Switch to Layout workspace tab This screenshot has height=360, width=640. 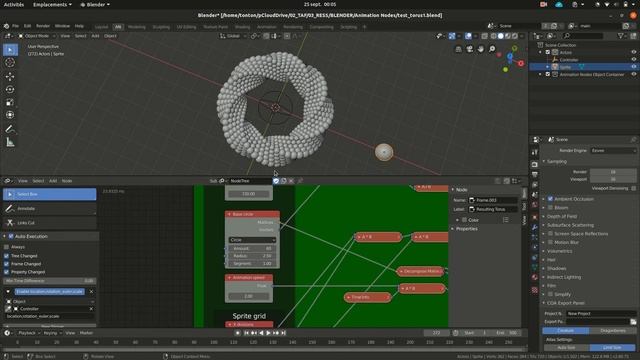click(102, 27)
